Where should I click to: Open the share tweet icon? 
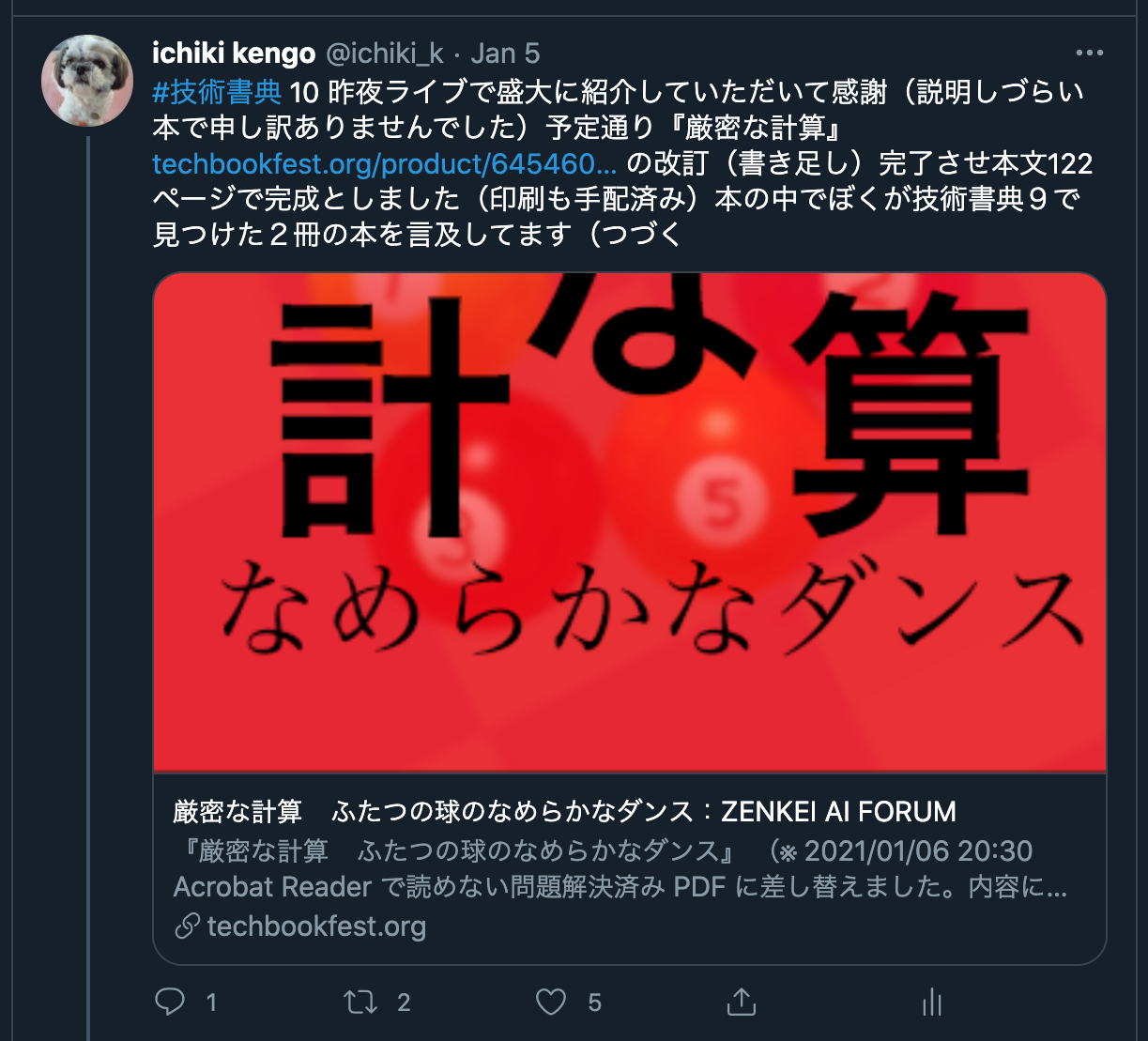coord(742,1001)
